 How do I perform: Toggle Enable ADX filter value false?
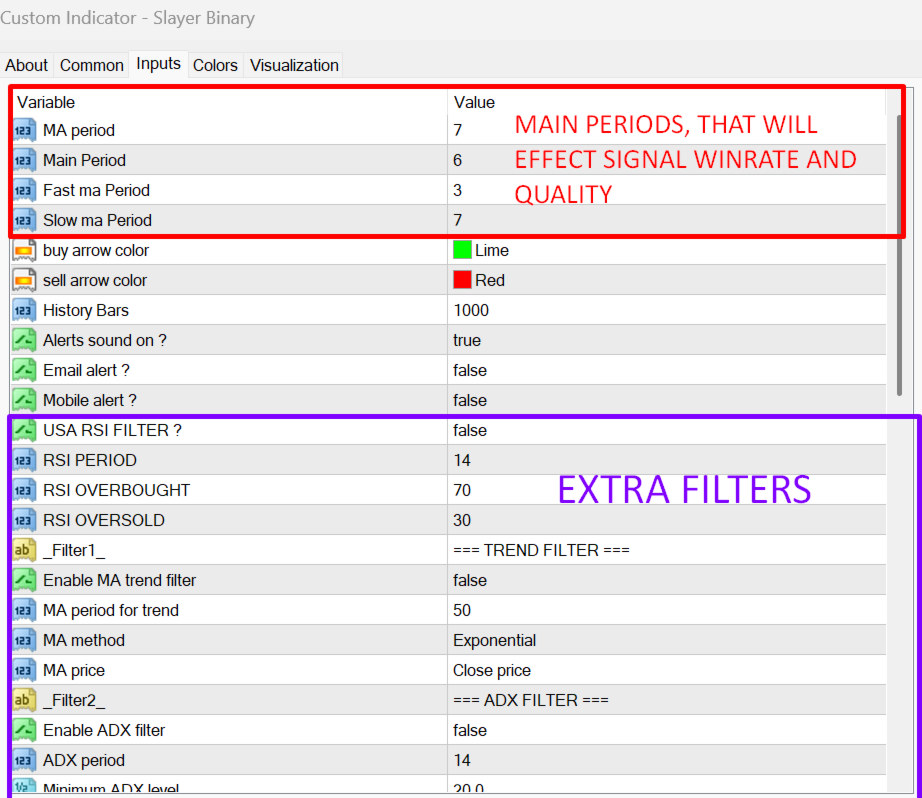tap(667, 730)
